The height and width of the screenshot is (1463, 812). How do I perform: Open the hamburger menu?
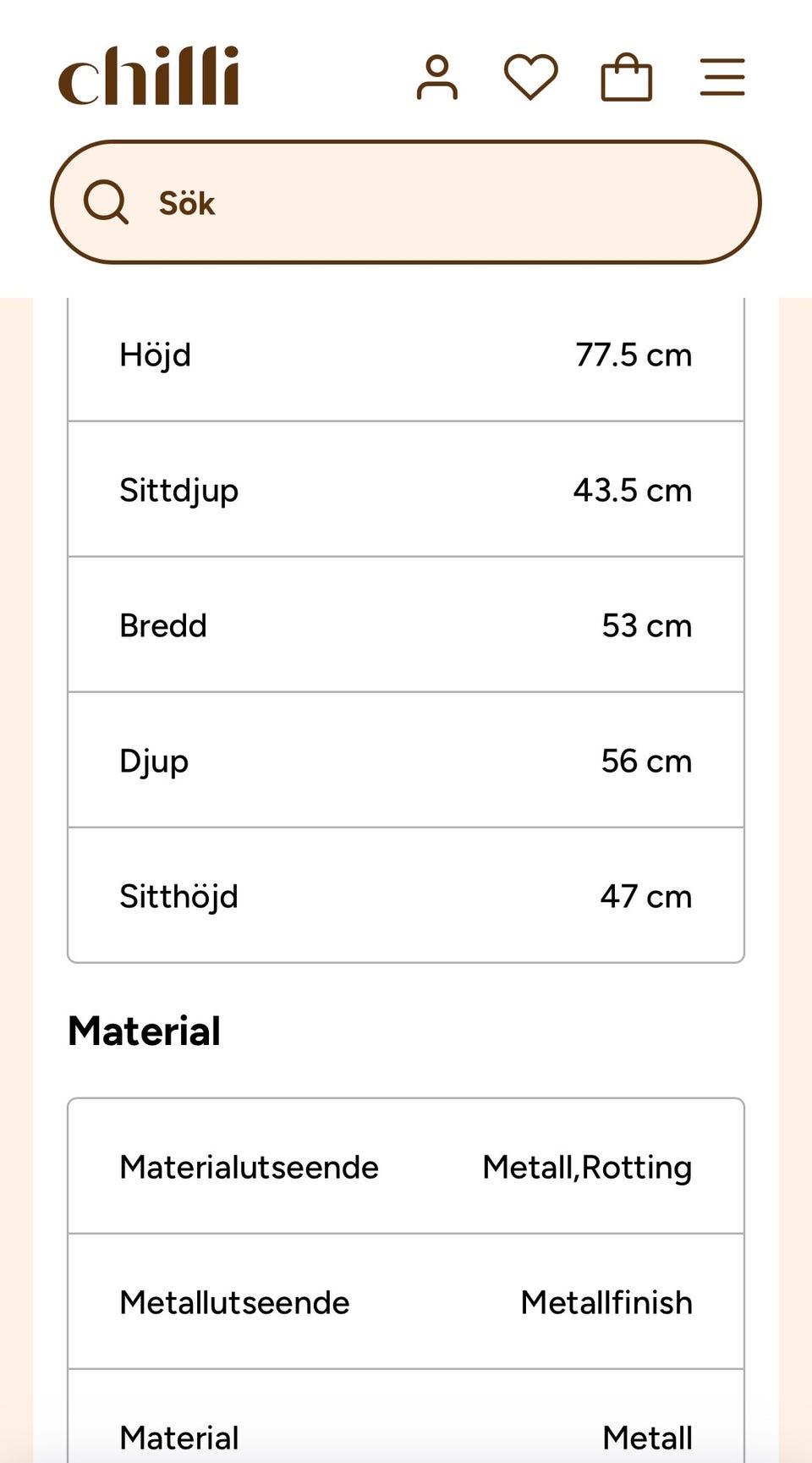[x=722, y=77]
